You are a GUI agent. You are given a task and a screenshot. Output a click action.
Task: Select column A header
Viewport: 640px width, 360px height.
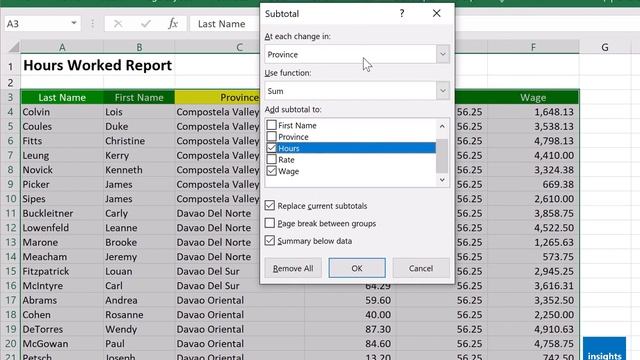(62, 47)
